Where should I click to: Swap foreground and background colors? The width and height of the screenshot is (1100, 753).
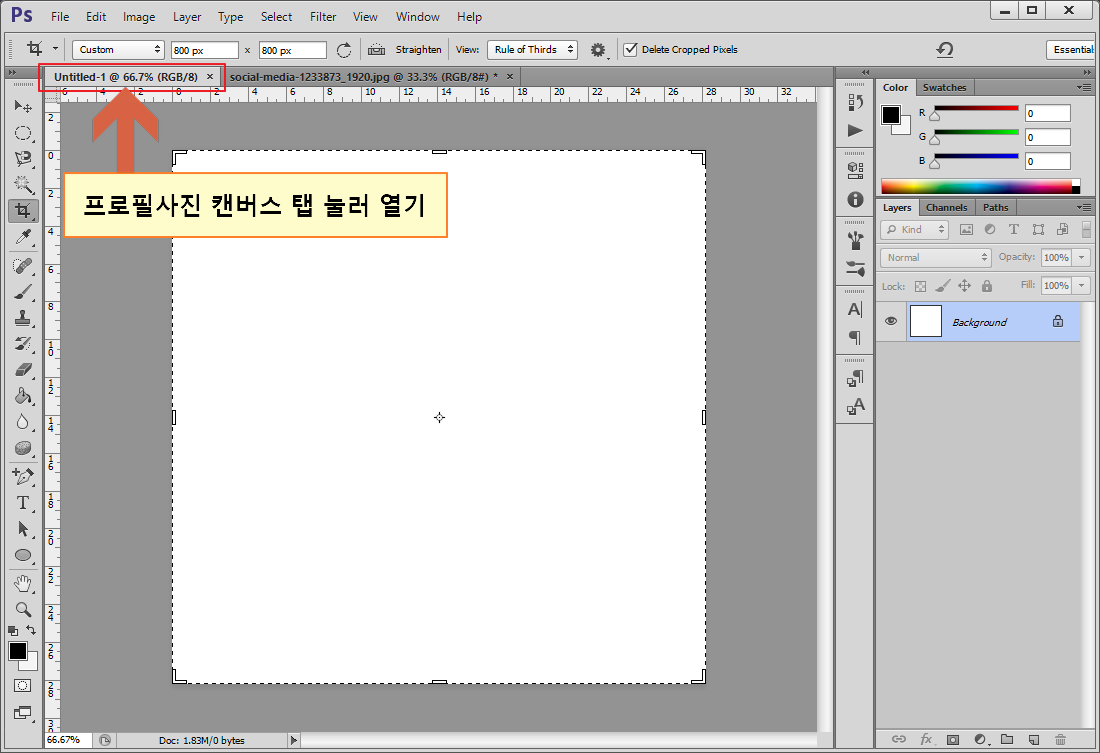tap(31, 629)
